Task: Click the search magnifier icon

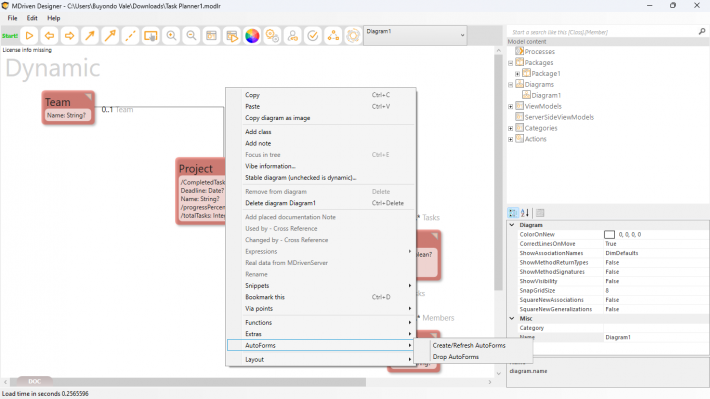Action: point(702,31)
